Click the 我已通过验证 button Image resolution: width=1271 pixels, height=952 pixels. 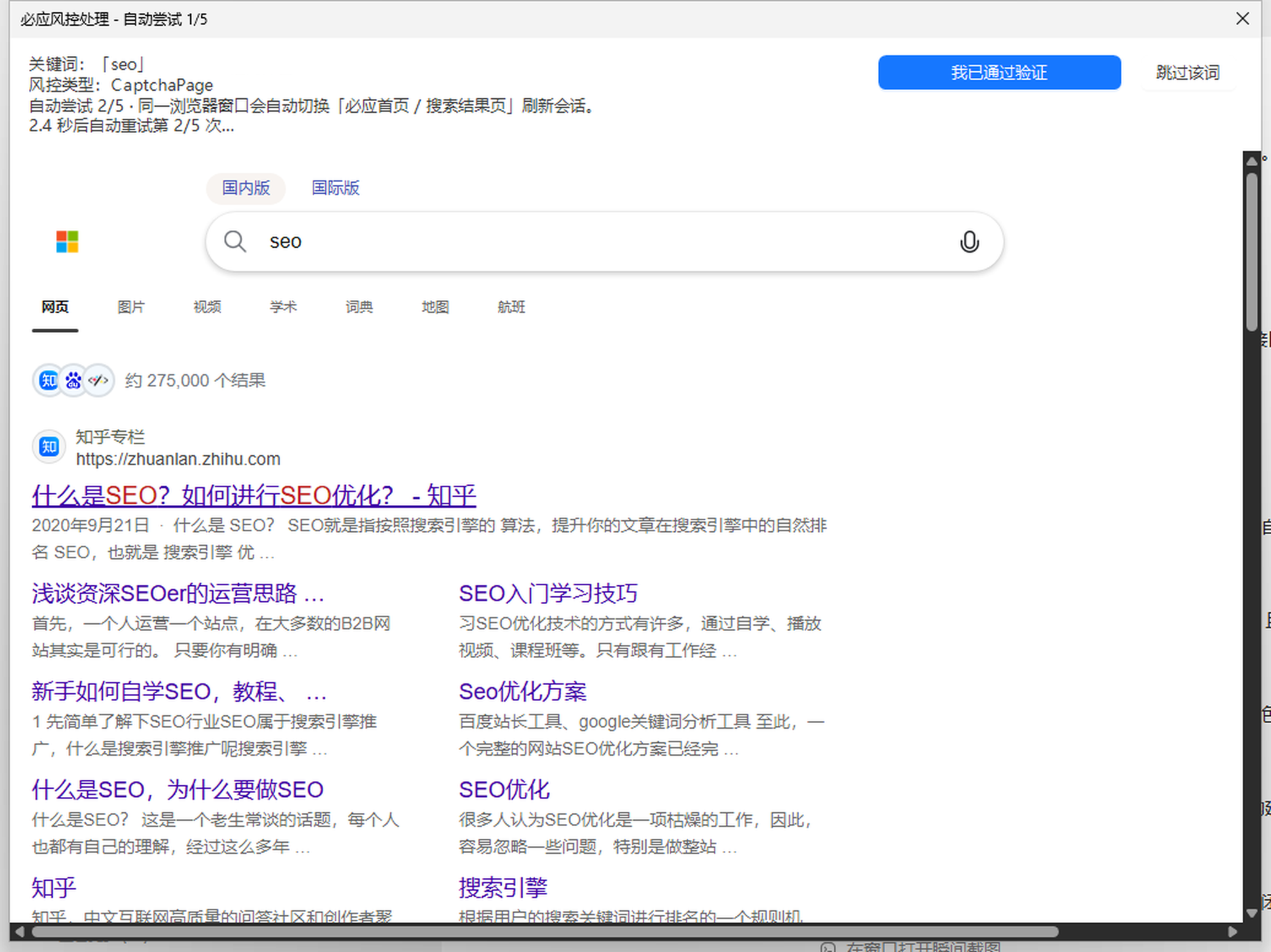[999, 72]
